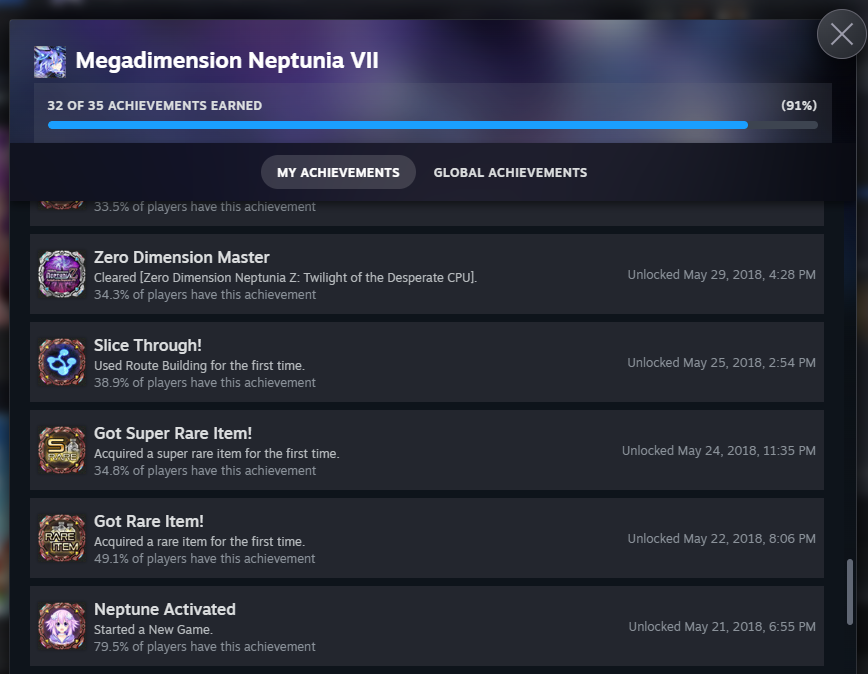Select the 'Got Super Rare Item!' title
Image resolution: width=868 pixels, height=674 pixels.
click(x=173, y=433)
